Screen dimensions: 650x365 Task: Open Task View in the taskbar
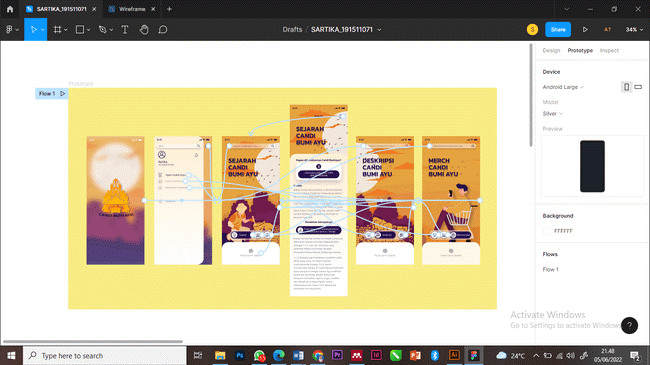[198, 355]
